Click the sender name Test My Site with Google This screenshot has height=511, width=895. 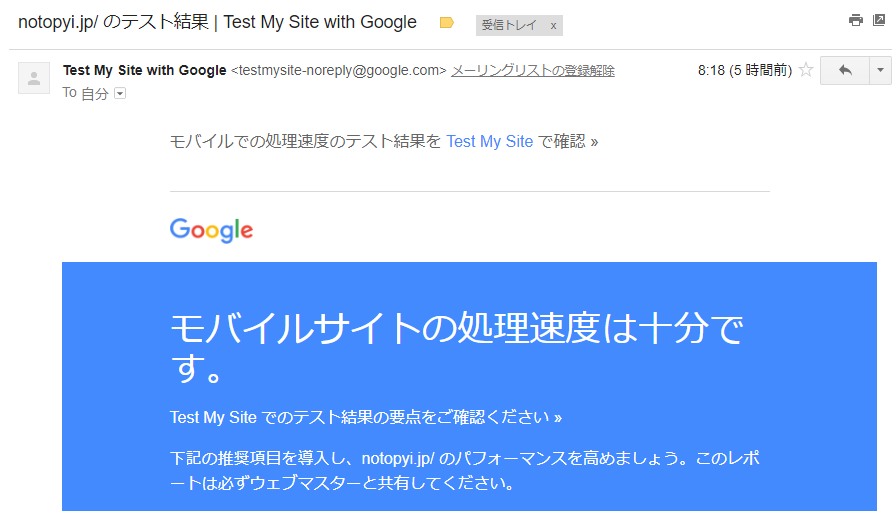point(144,71)
